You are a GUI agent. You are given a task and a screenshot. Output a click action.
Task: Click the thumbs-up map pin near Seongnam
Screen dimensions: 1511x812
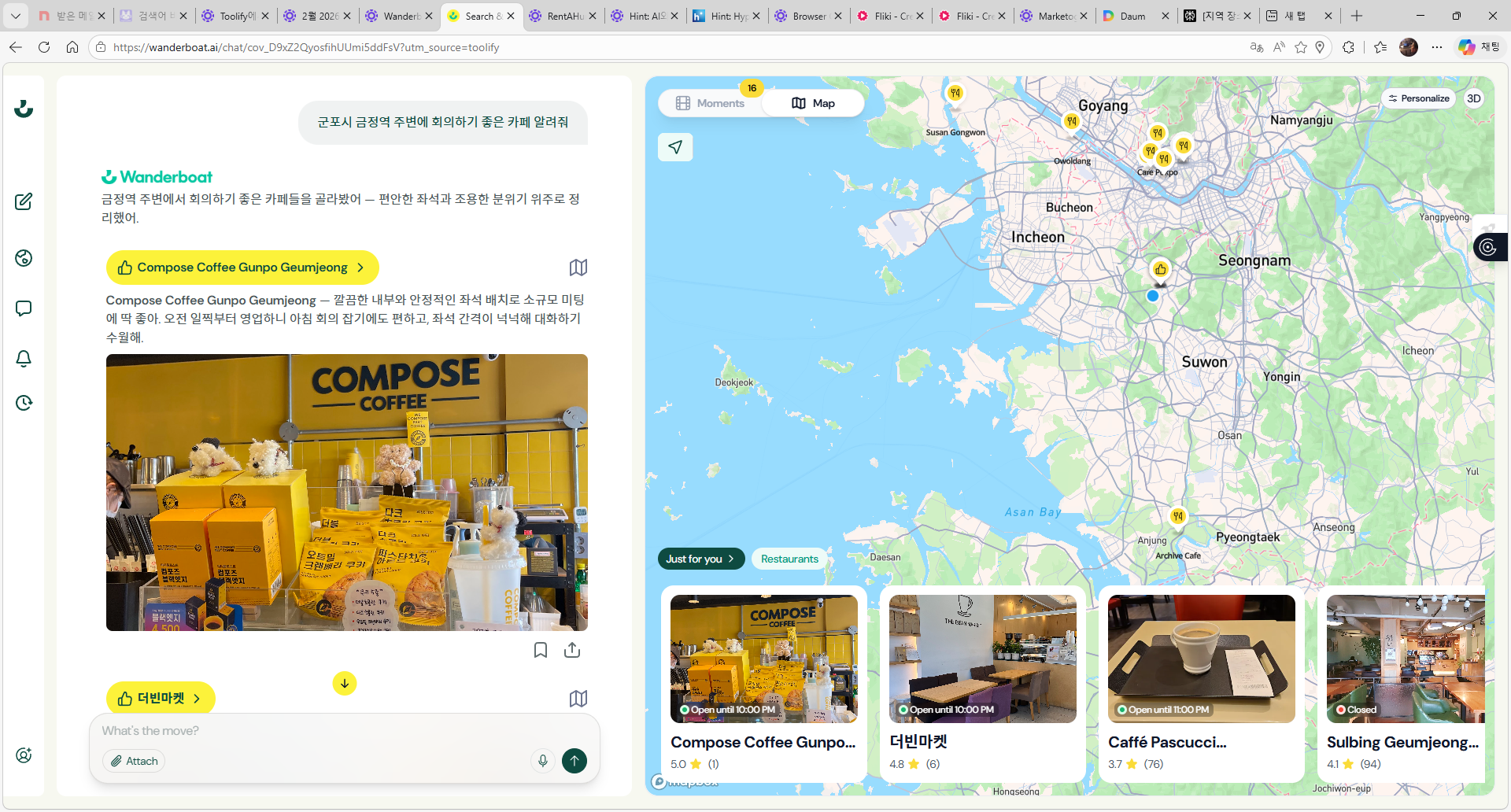click(x=1160, y=270)
